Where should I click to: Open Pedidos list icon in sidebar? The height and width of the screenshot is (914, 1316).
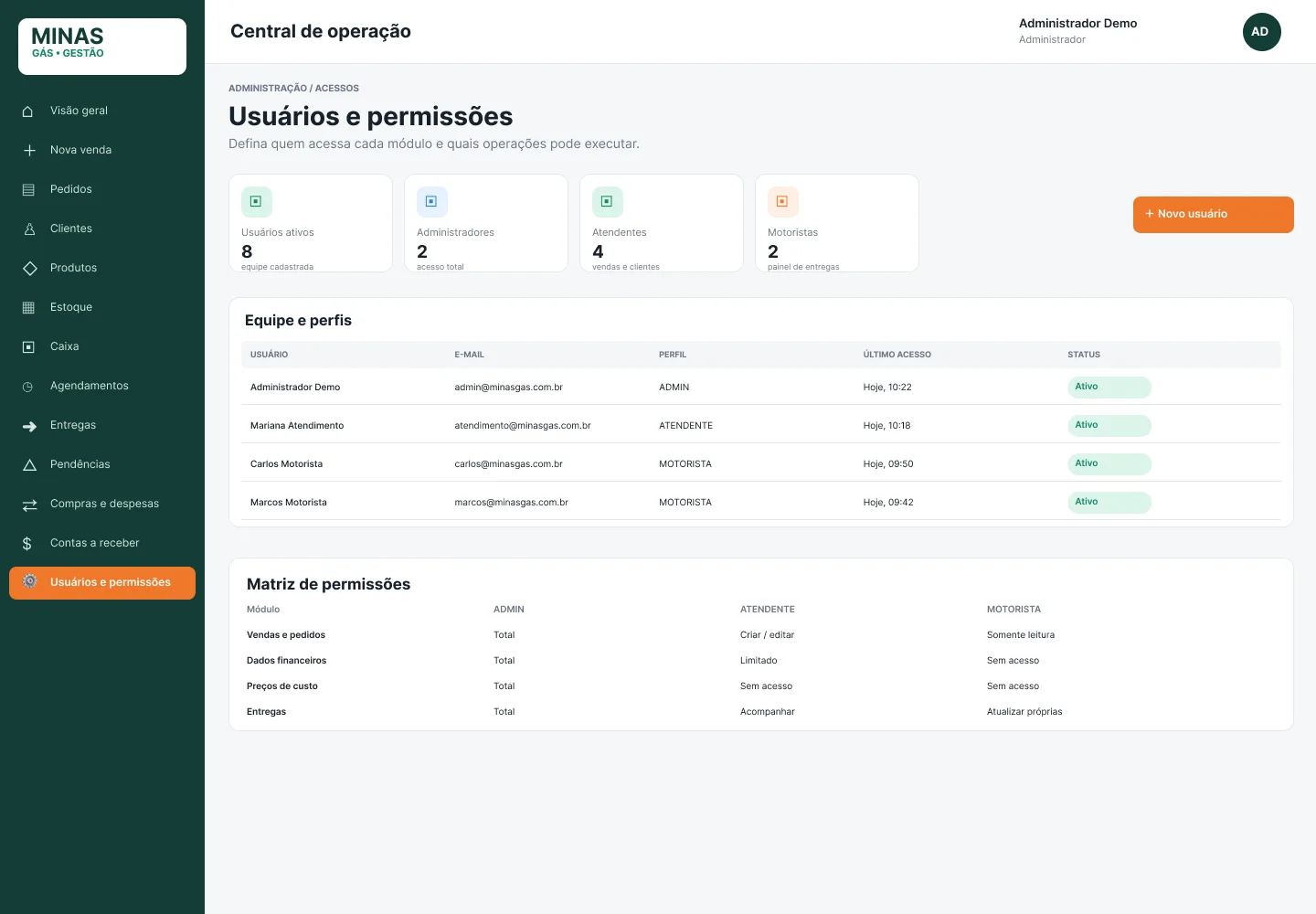pyautogui.click(x=28, y=190)
